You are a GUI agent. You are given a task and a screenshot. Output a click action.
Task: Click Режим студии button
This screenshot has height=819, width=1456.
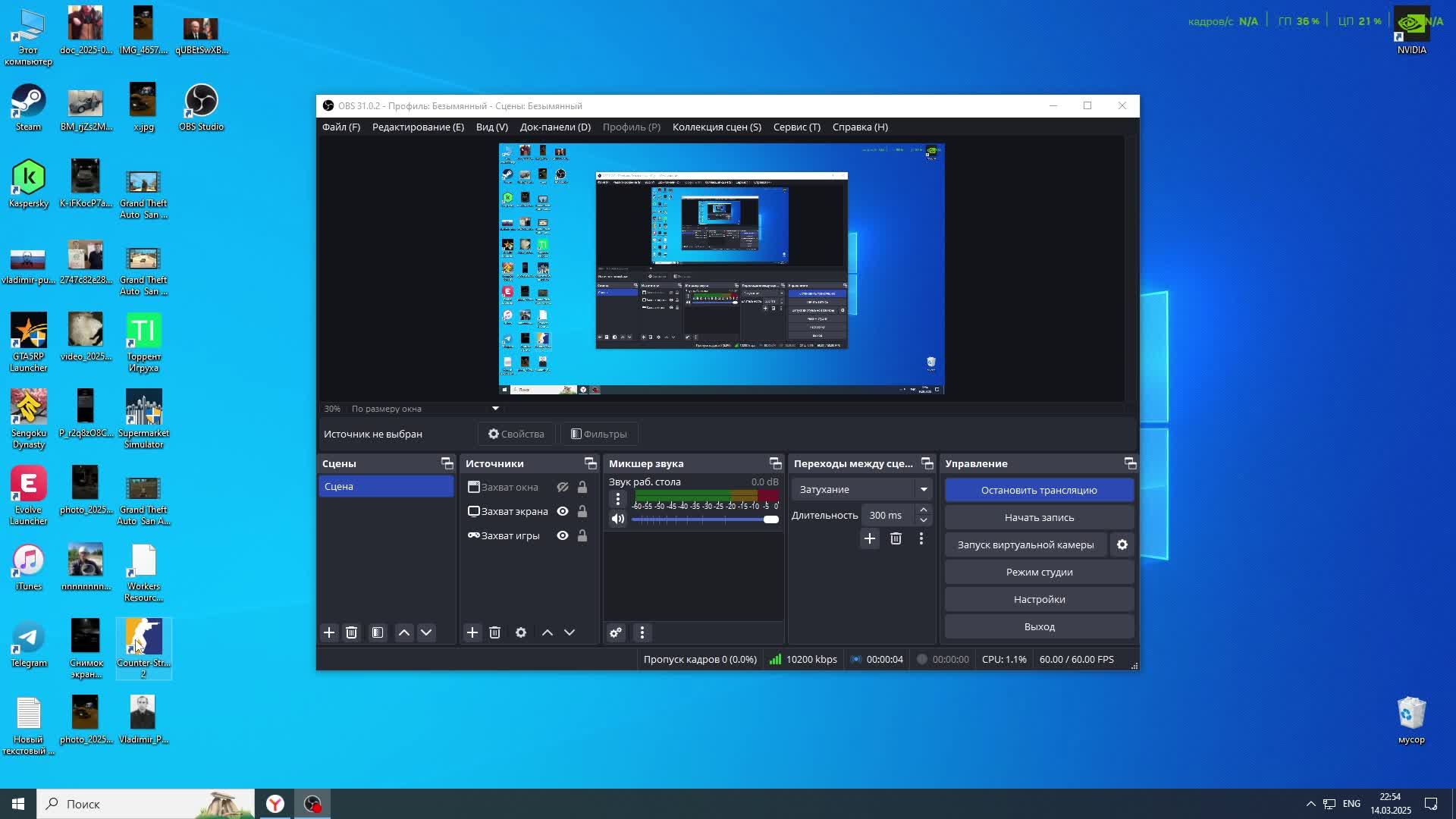pos(1039,572)
